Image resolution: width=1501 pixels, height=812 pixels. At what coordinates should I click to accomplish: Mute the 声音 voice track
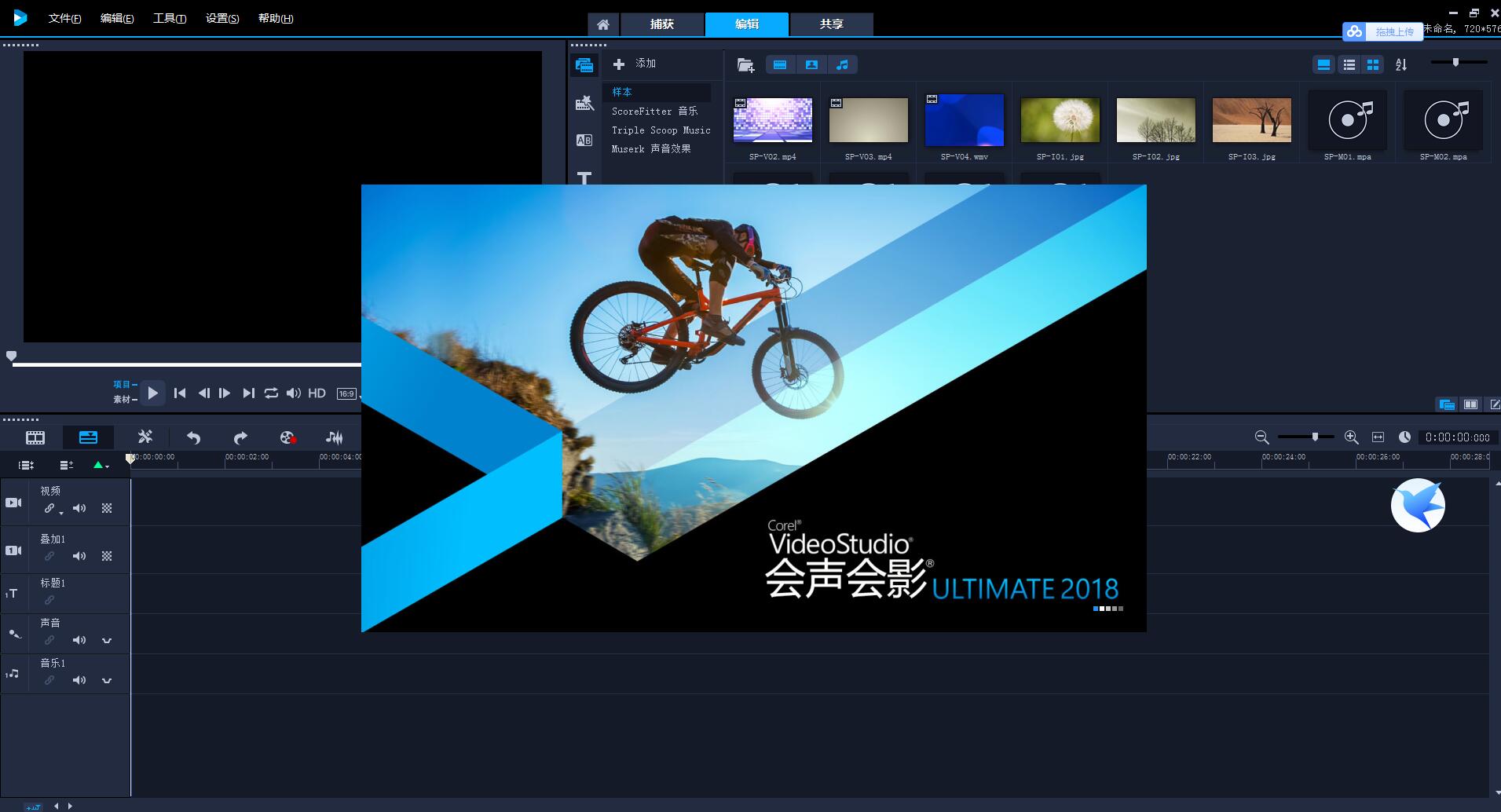pyautogui.click(x=79, y=640)
